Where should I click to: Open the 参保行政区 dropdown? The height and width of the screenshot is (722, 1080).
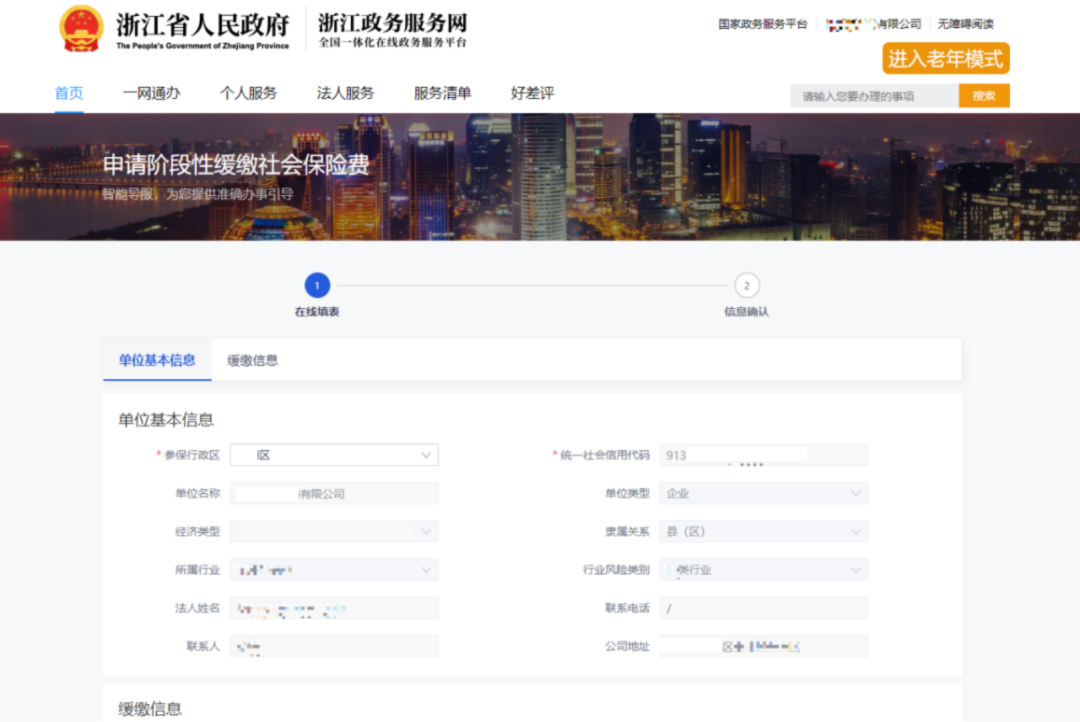tap(334, 455)
